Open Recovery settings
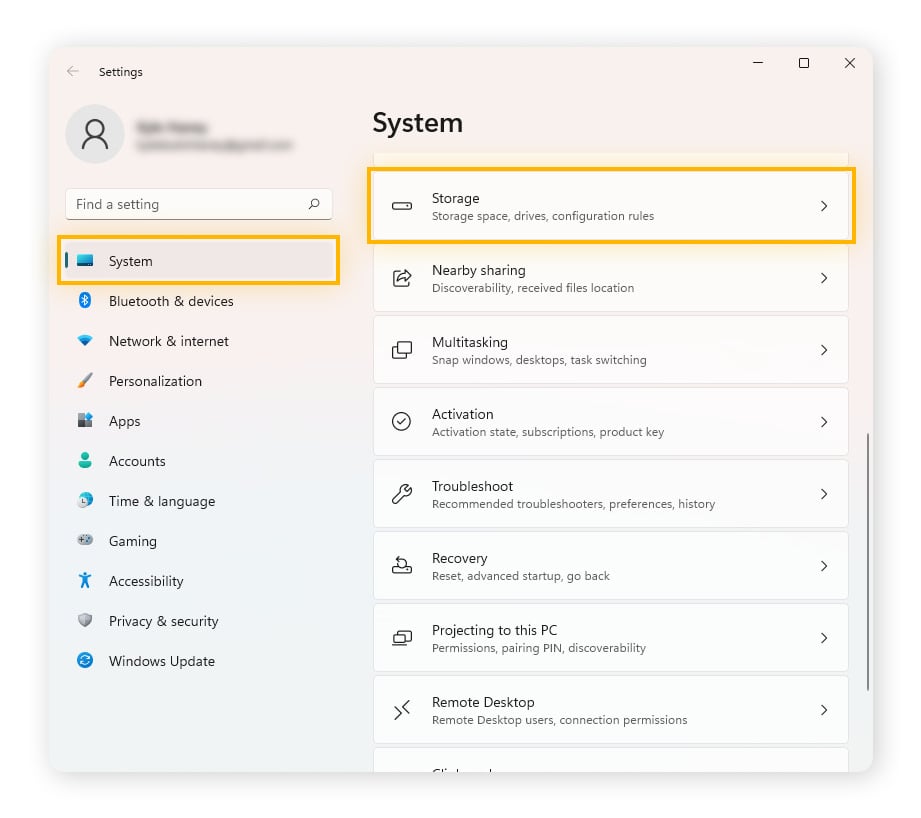This screenshot has height=818, width=921. (x=610, y=565)
